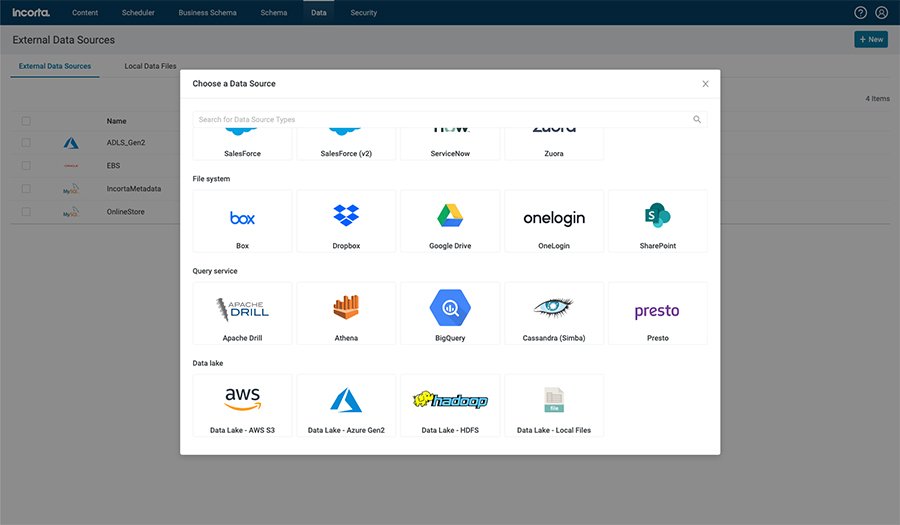Select the Box data source
Image resolution: width=900 pixels, height=525 pixels.
(242, 221)
